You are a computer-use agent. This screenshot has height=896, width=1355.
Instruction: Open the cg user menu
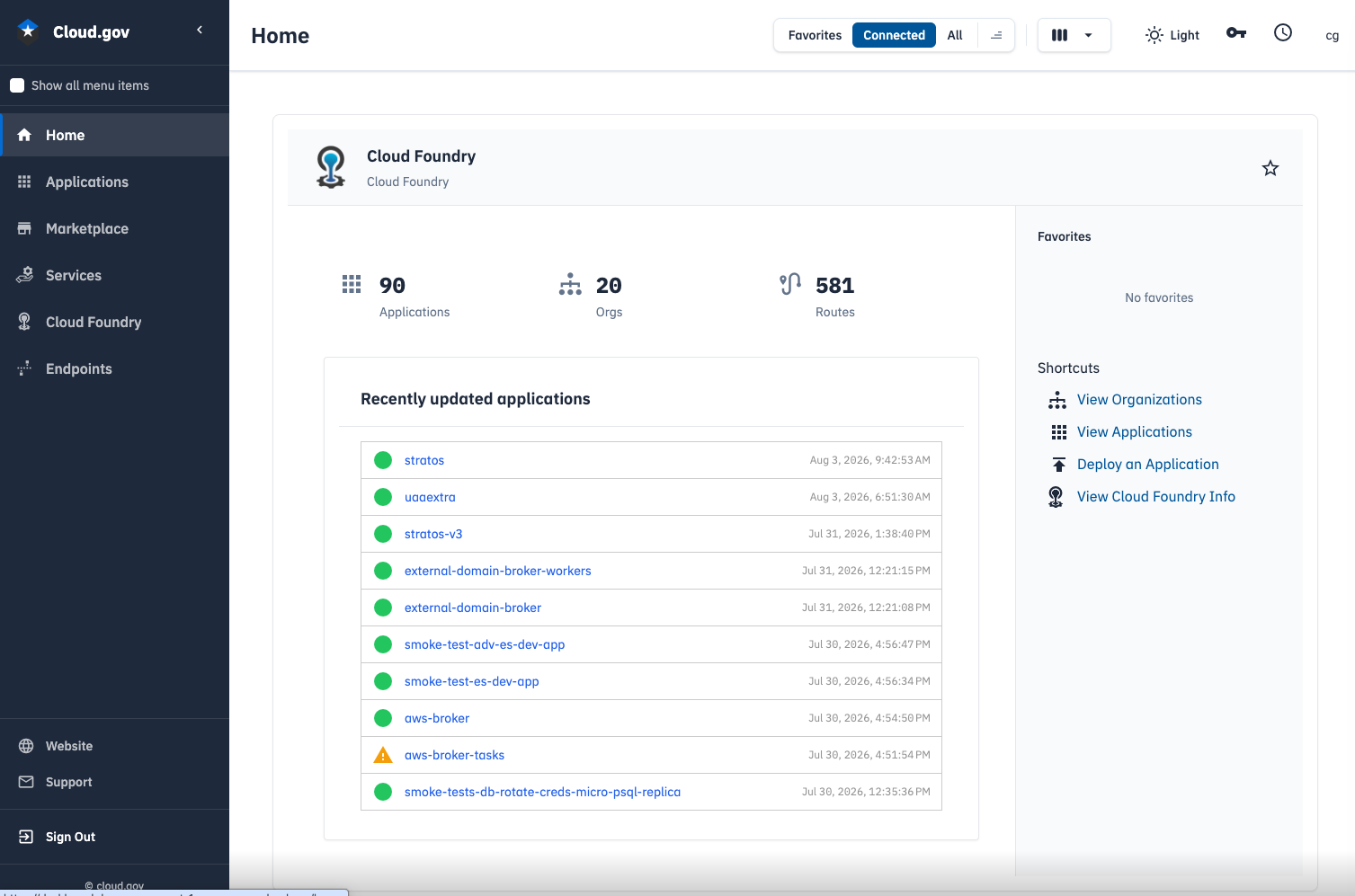[1332, 36]
